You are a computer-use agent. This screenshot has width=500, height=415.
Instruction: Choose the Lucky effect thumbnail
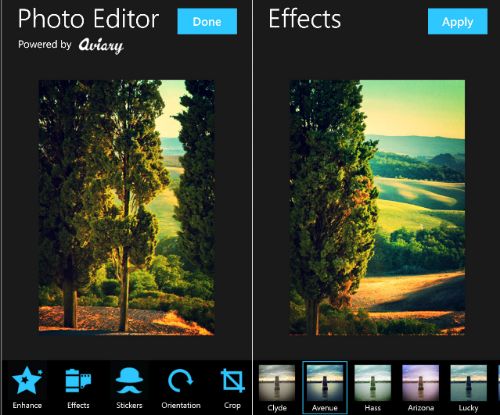[468, 383]
